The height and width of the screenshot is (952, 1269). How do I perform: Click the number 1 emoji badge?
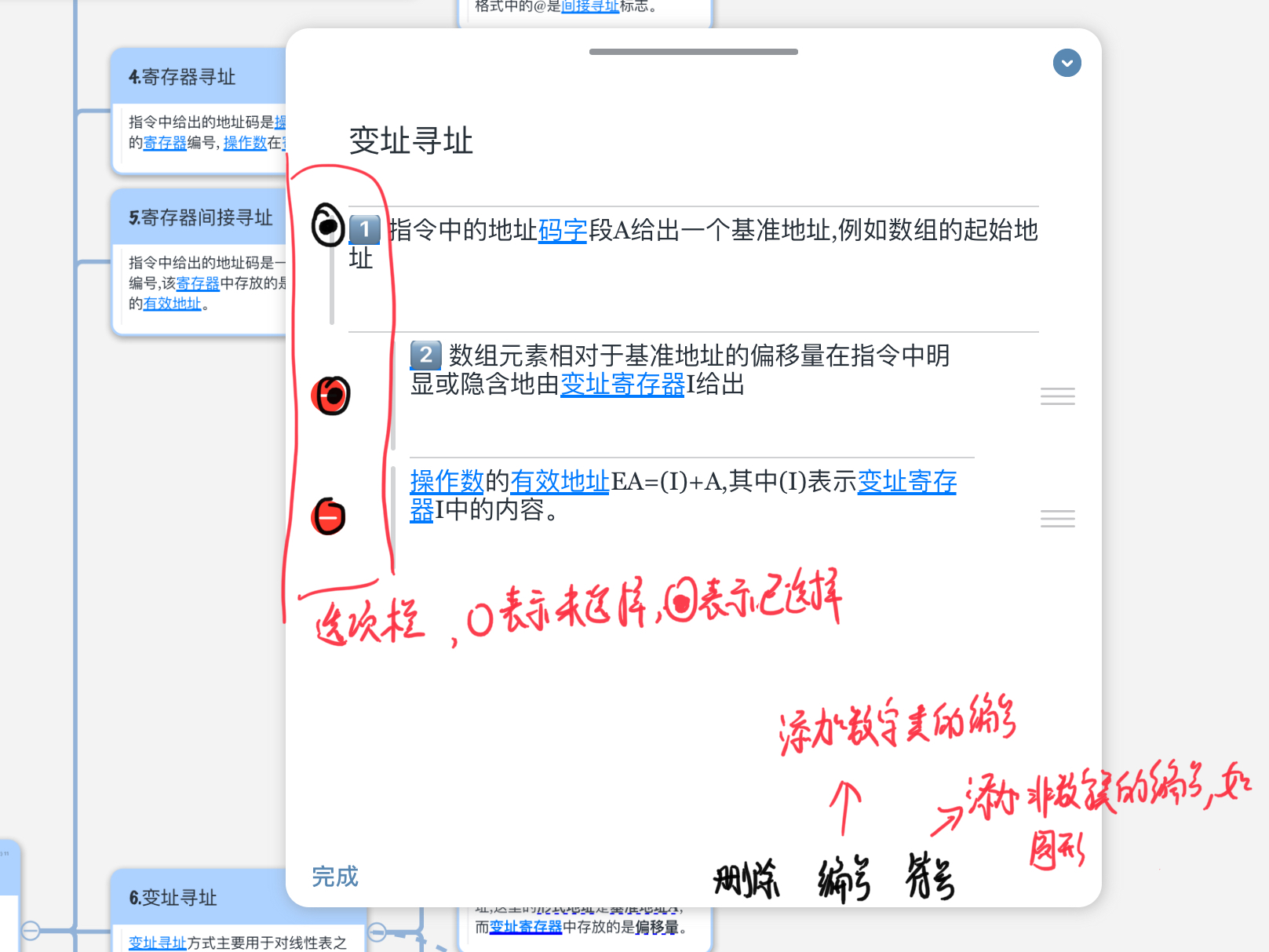click(364, 230)
